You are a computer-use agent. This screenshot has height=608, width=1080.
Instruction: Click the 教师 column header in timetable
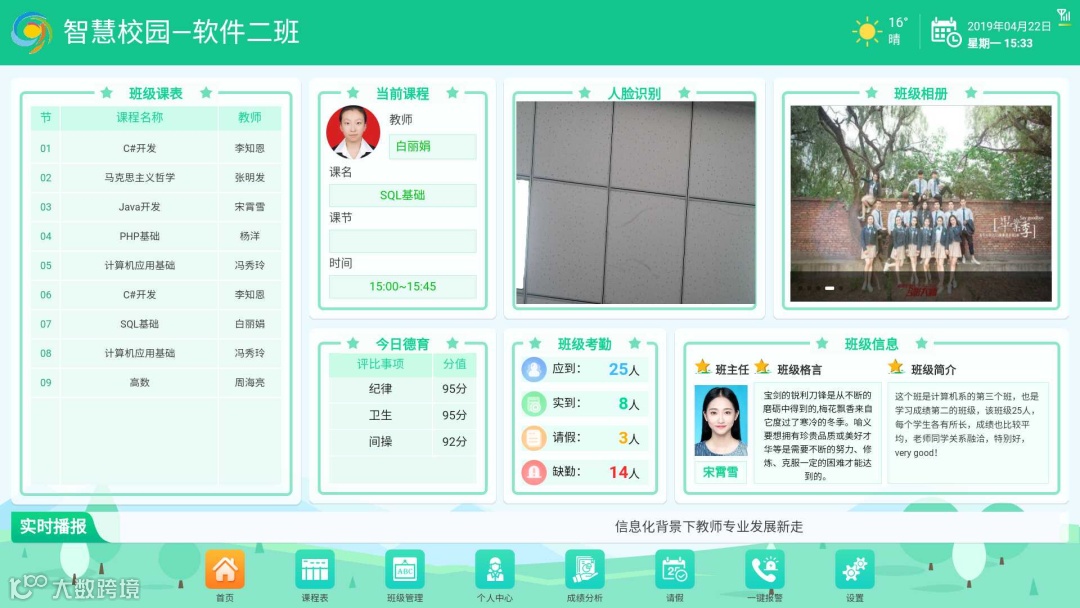(x=250, y=118)
